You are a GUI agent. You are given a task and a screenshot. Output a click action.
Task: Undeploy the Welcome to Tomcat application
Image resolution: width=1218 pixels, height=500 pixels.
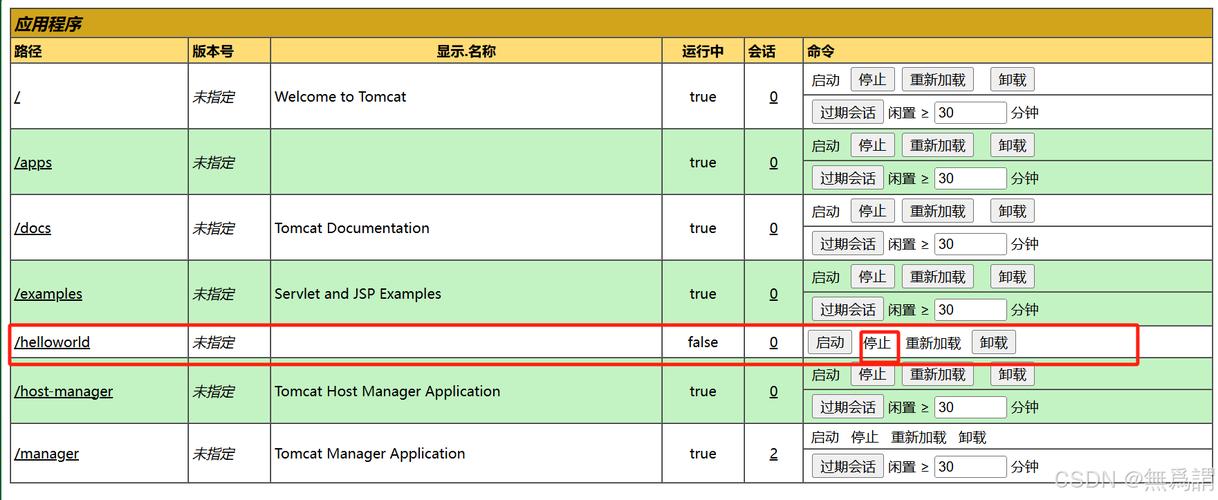pos(1012,80)
